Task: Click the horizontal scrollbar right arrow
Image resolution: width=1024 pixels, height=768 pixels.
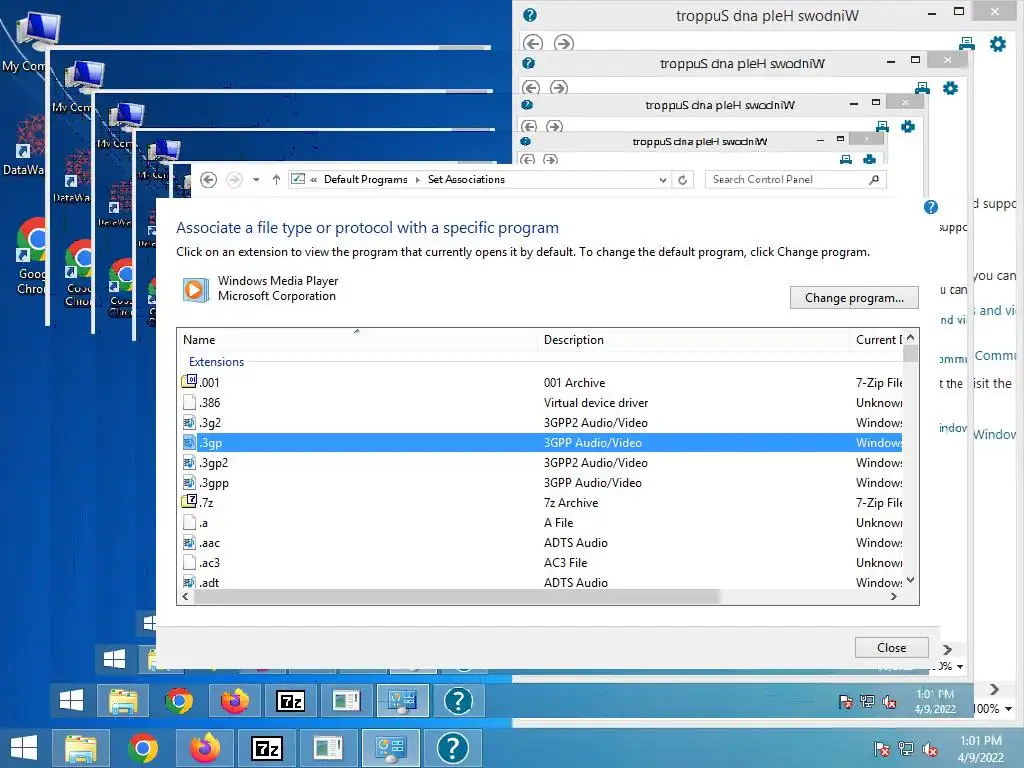Action: point(894,596)
